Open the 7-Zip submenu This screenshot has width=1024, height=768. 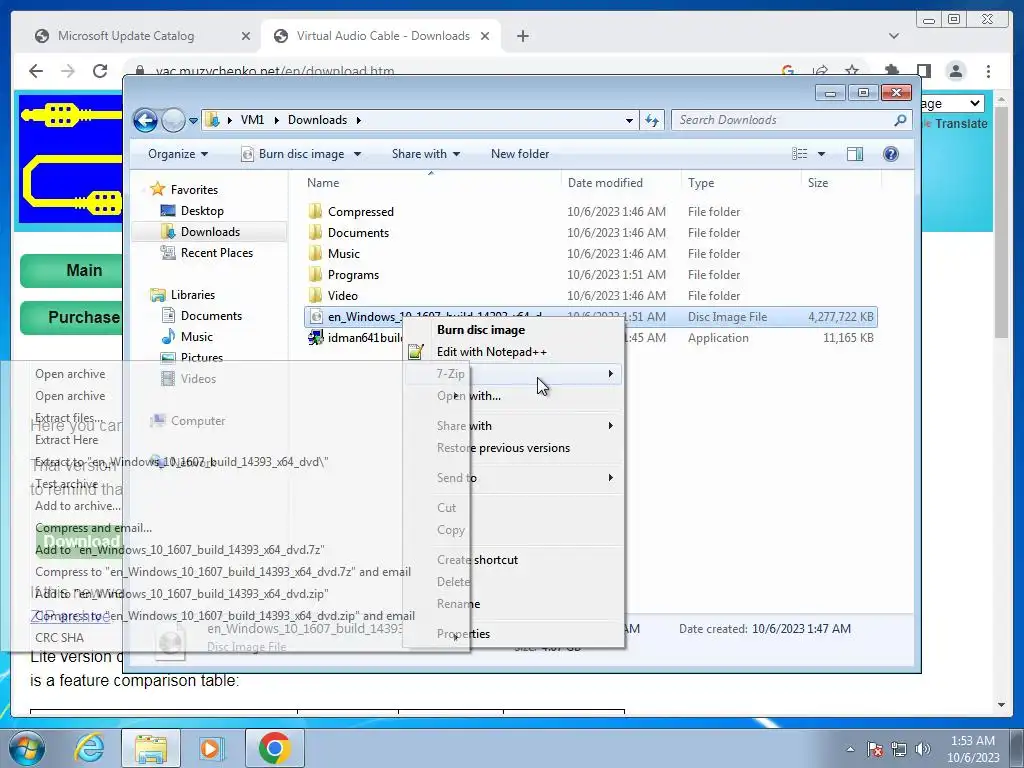point(513,374)
